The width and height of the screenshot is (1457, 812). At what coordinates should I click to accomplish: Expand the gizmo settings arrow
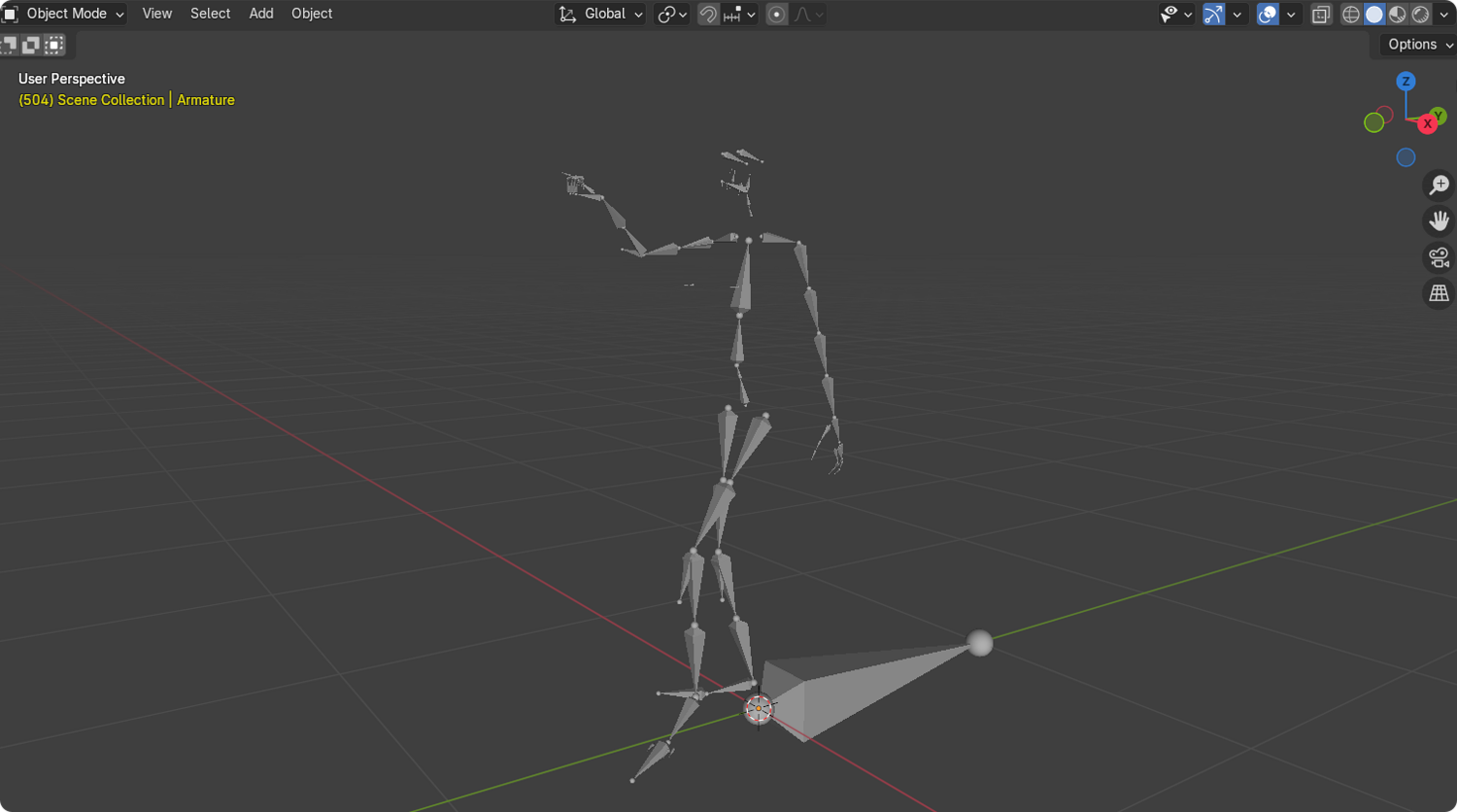click(1237, 14)
